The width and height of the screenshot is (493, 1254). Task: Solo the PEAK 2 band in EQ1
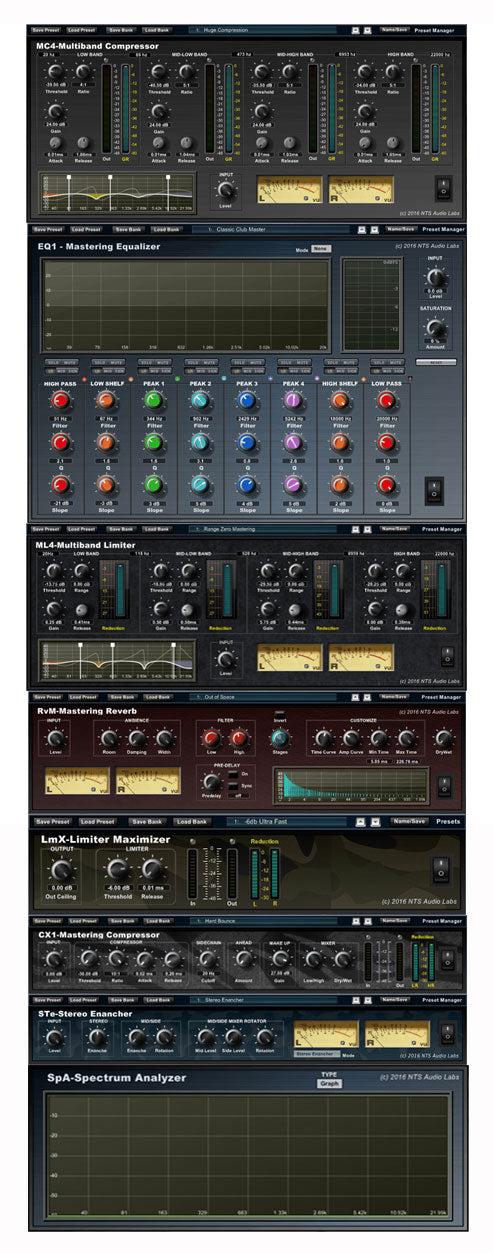[x=192, y=363]
